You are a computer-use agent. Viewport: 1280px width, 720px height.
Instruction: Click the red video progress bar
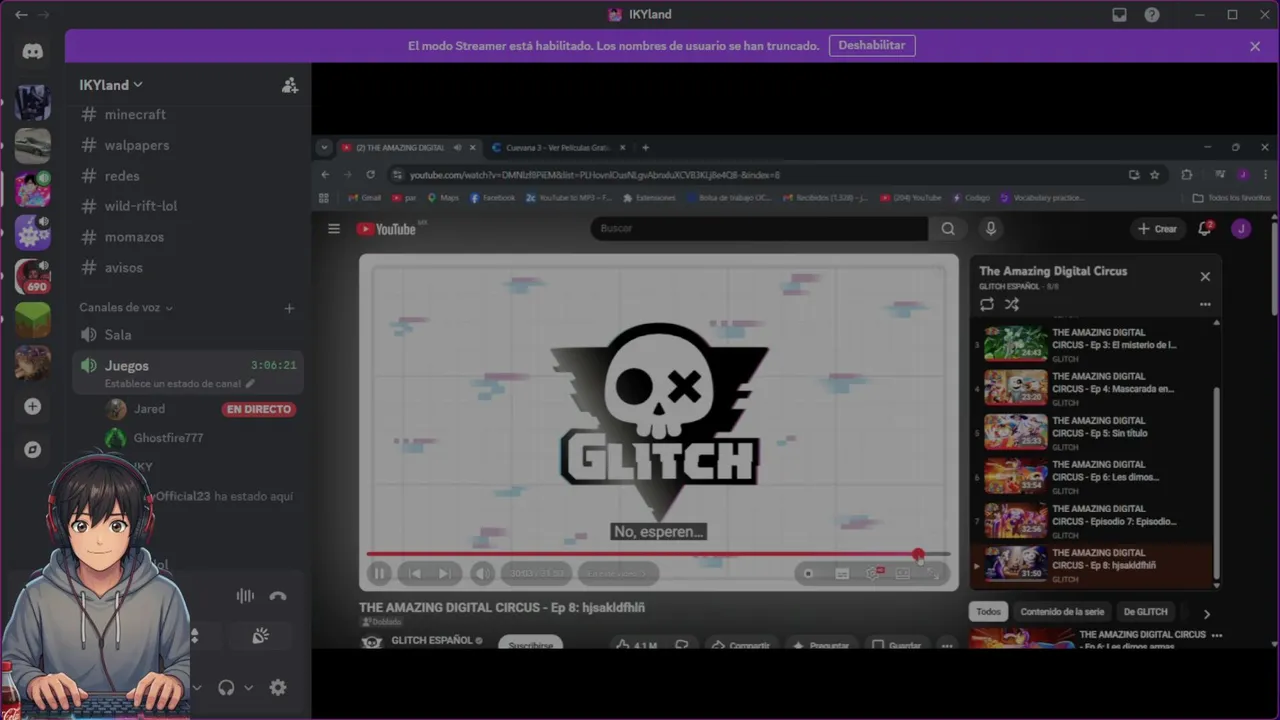[x=658, y=554]
